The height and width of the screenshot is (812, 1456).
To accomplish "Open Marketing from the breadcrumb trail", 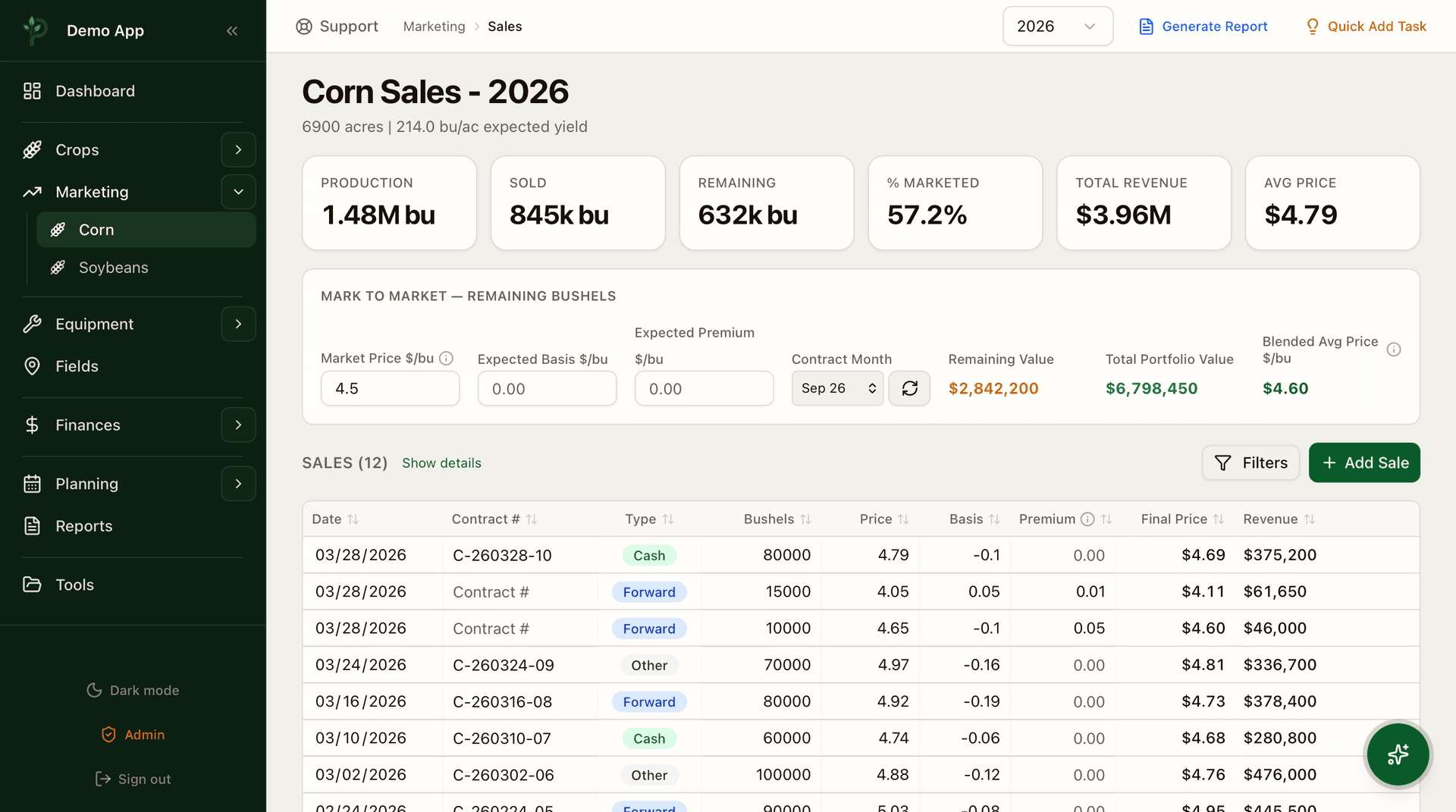I will coord(434,26).
